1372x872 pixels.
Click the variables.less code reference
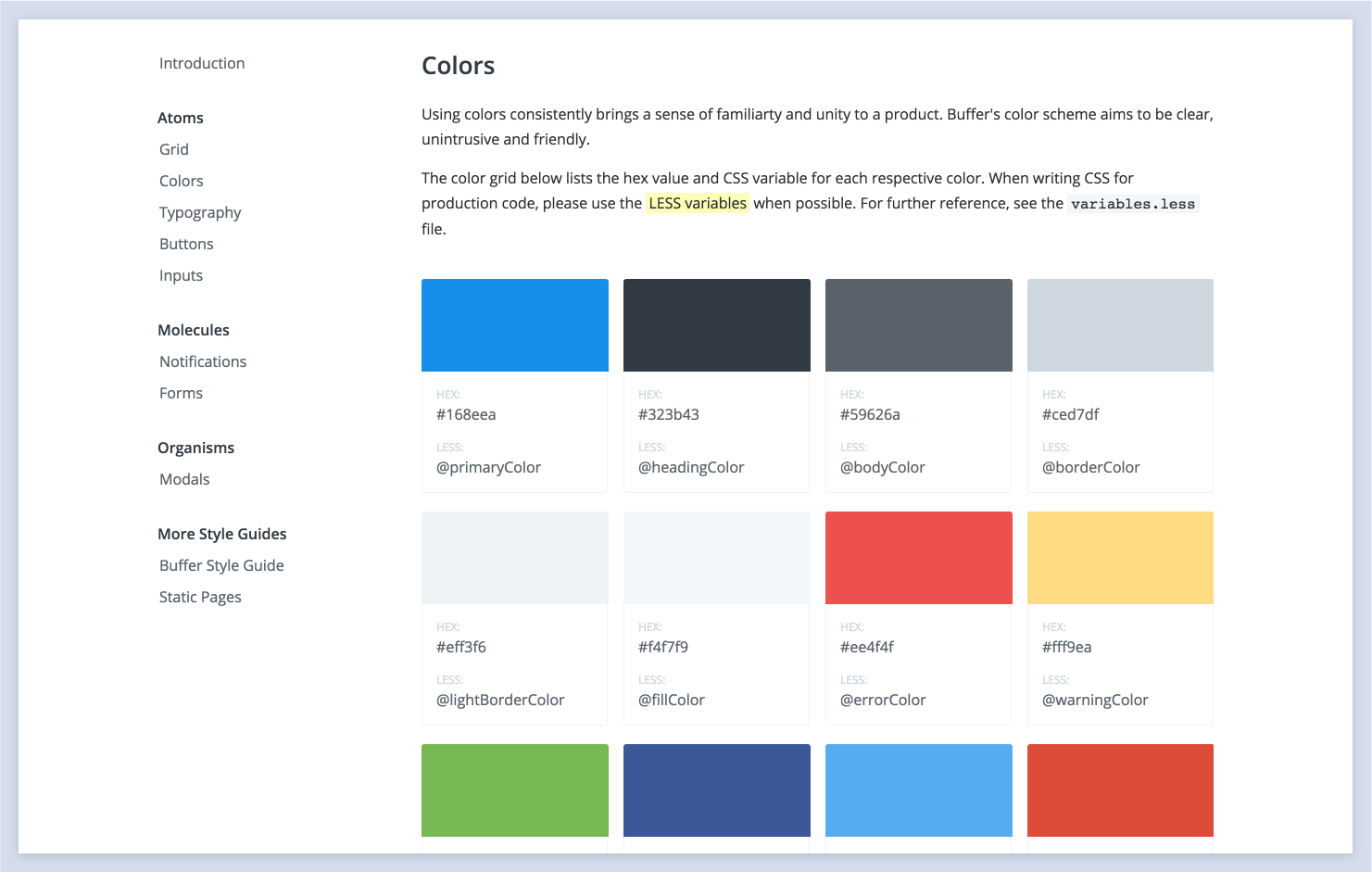pyautogui.click(x=1133, y=204)
